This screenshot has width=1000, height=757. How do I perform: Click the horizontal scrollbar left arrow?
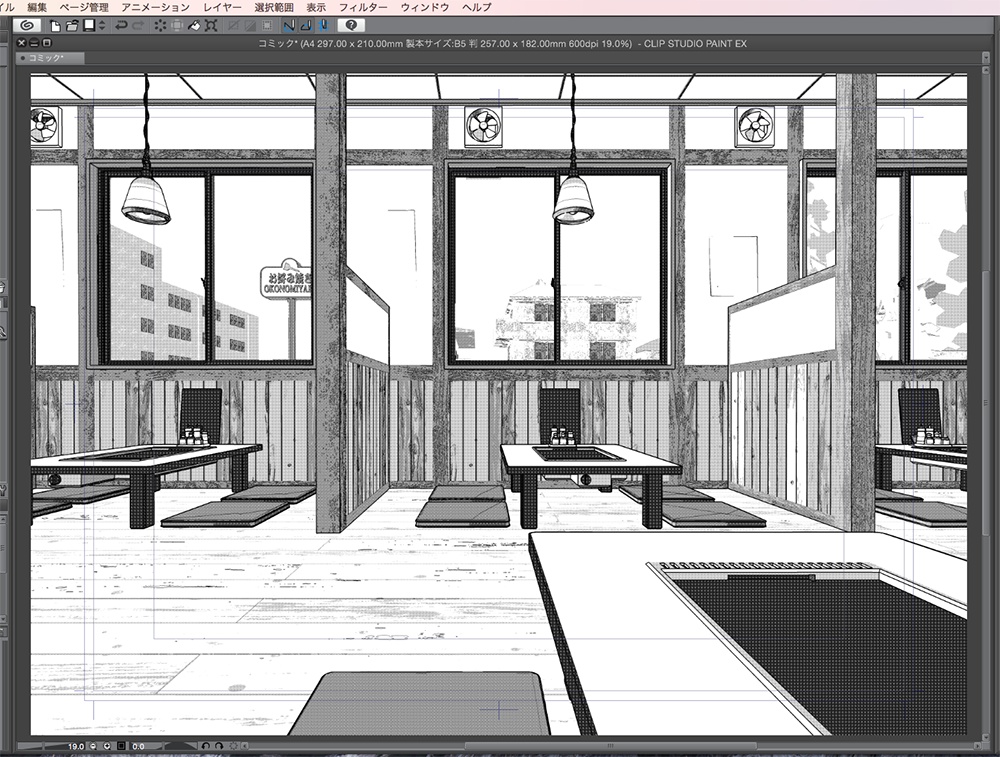(x=246, y=746)
